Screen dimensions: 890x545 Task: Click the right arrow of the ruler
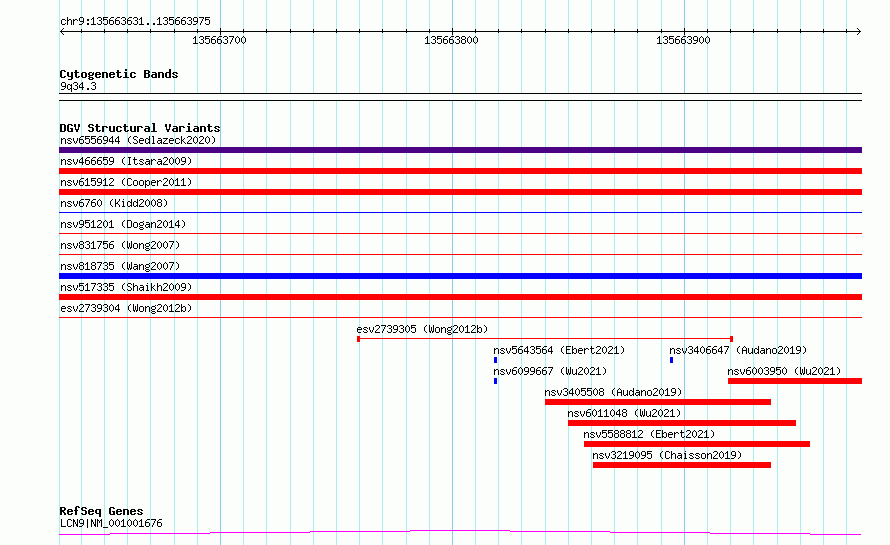click(859, 32)
